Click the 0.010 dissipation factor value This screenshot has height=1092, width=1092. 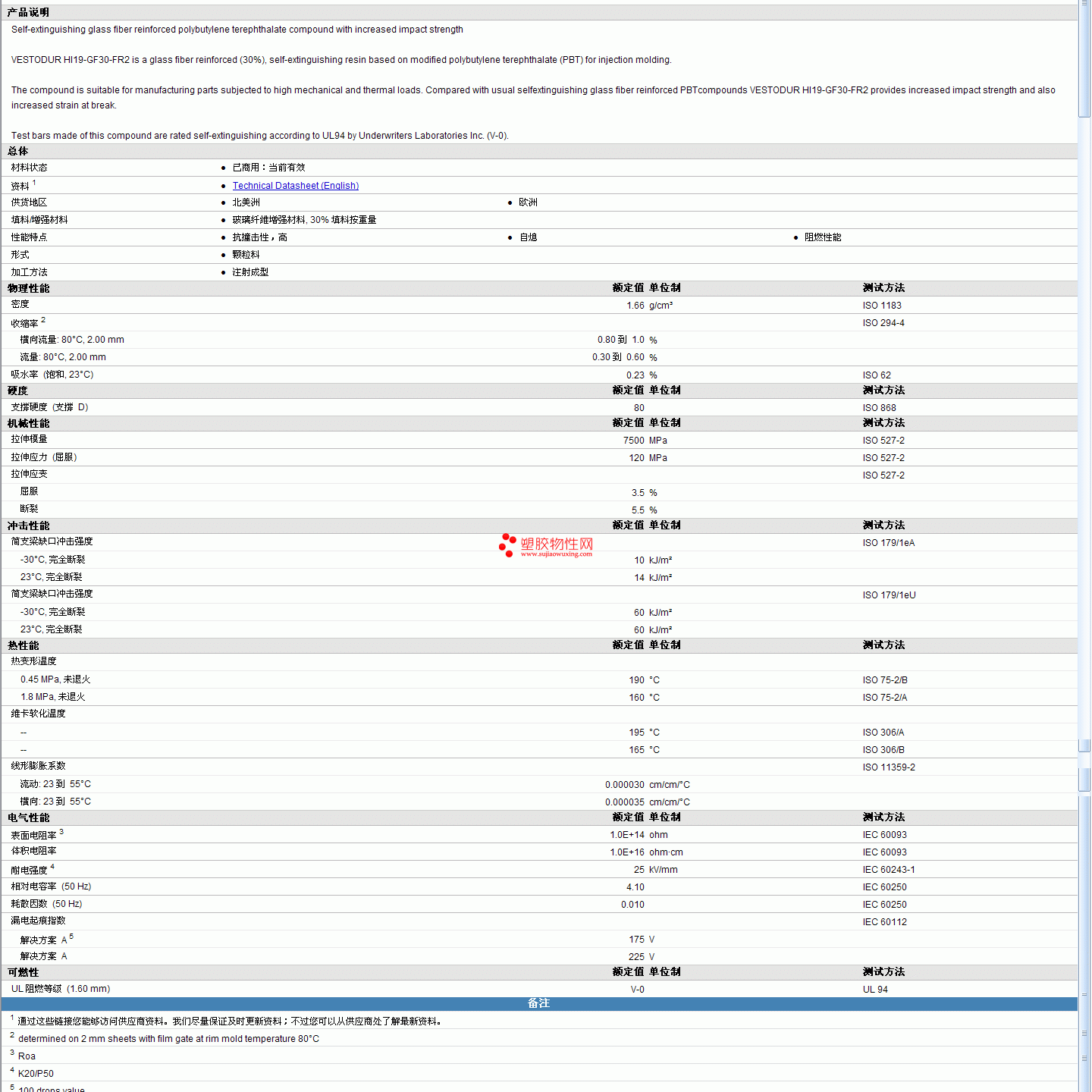click(x=632, y=905)
